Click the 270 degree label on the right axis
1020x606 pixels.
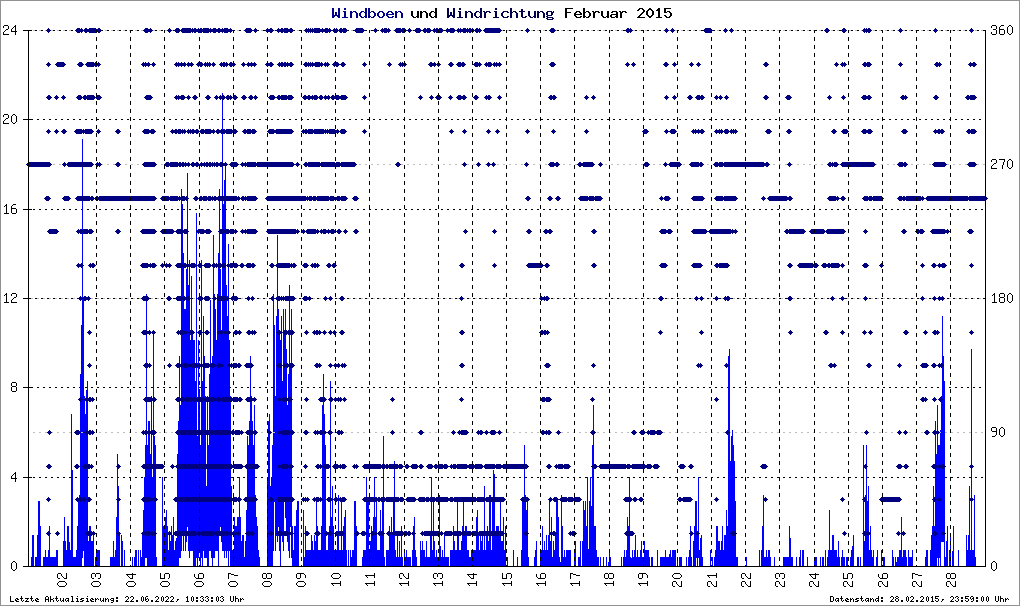pos(1003,164)
